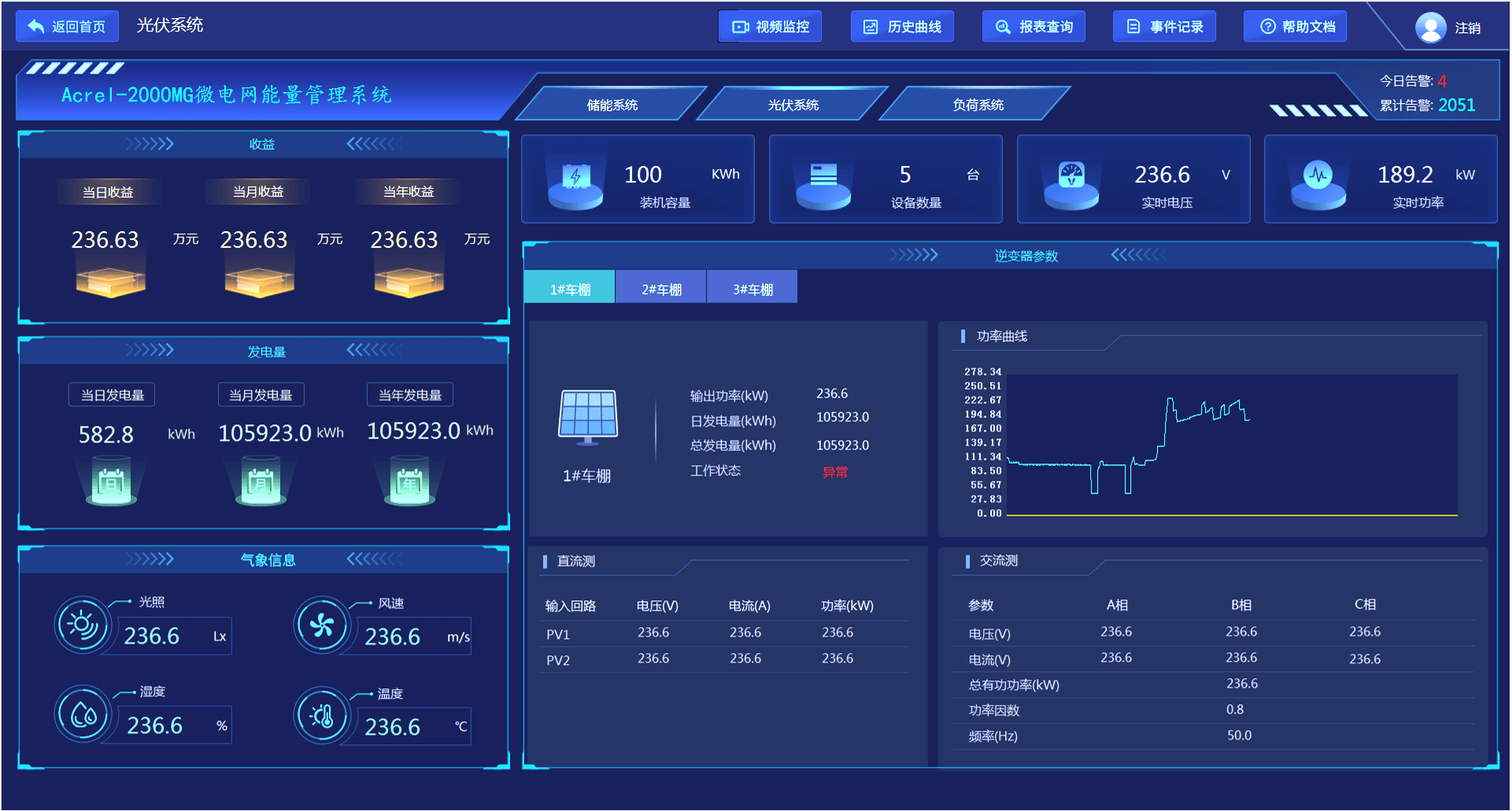Switch to the 3#车棚 tab
The image size is (1512, 811).
(752, 289)
